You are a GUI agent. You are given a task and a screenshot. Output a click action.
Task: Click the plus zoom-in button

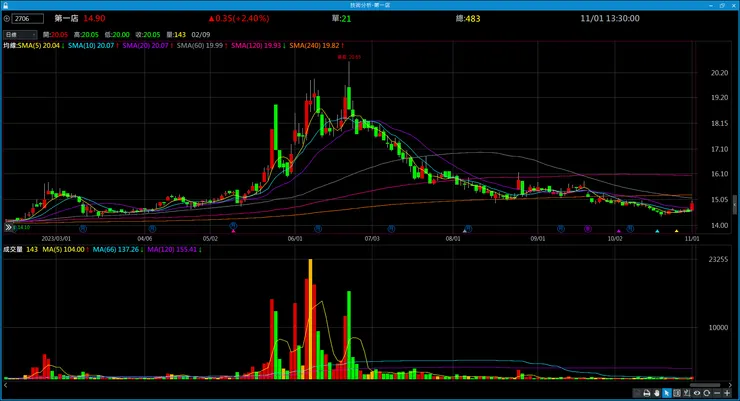(x=727, y=393)
